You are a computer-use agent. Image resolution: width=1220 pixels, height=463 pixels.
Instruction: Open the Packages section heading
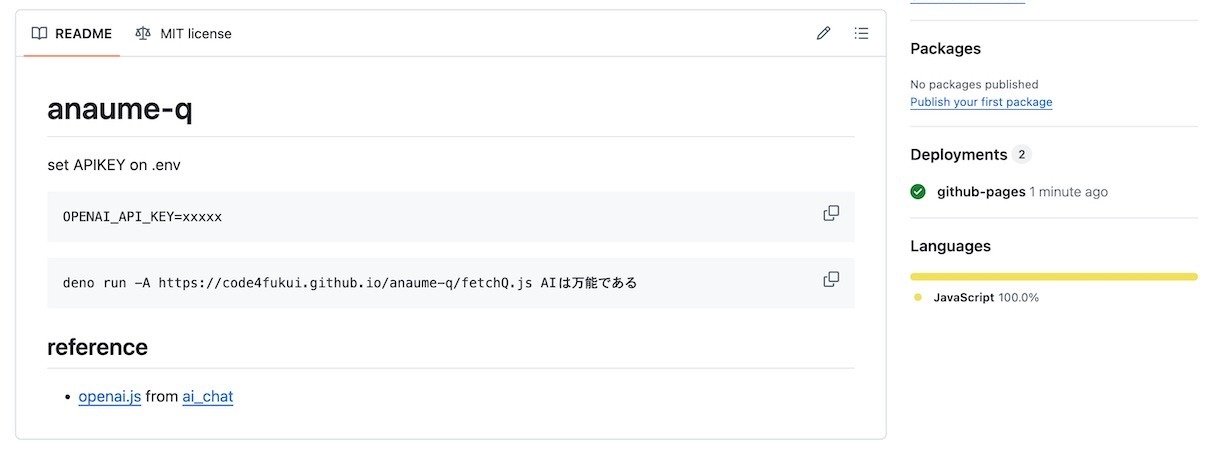(945, 49)
